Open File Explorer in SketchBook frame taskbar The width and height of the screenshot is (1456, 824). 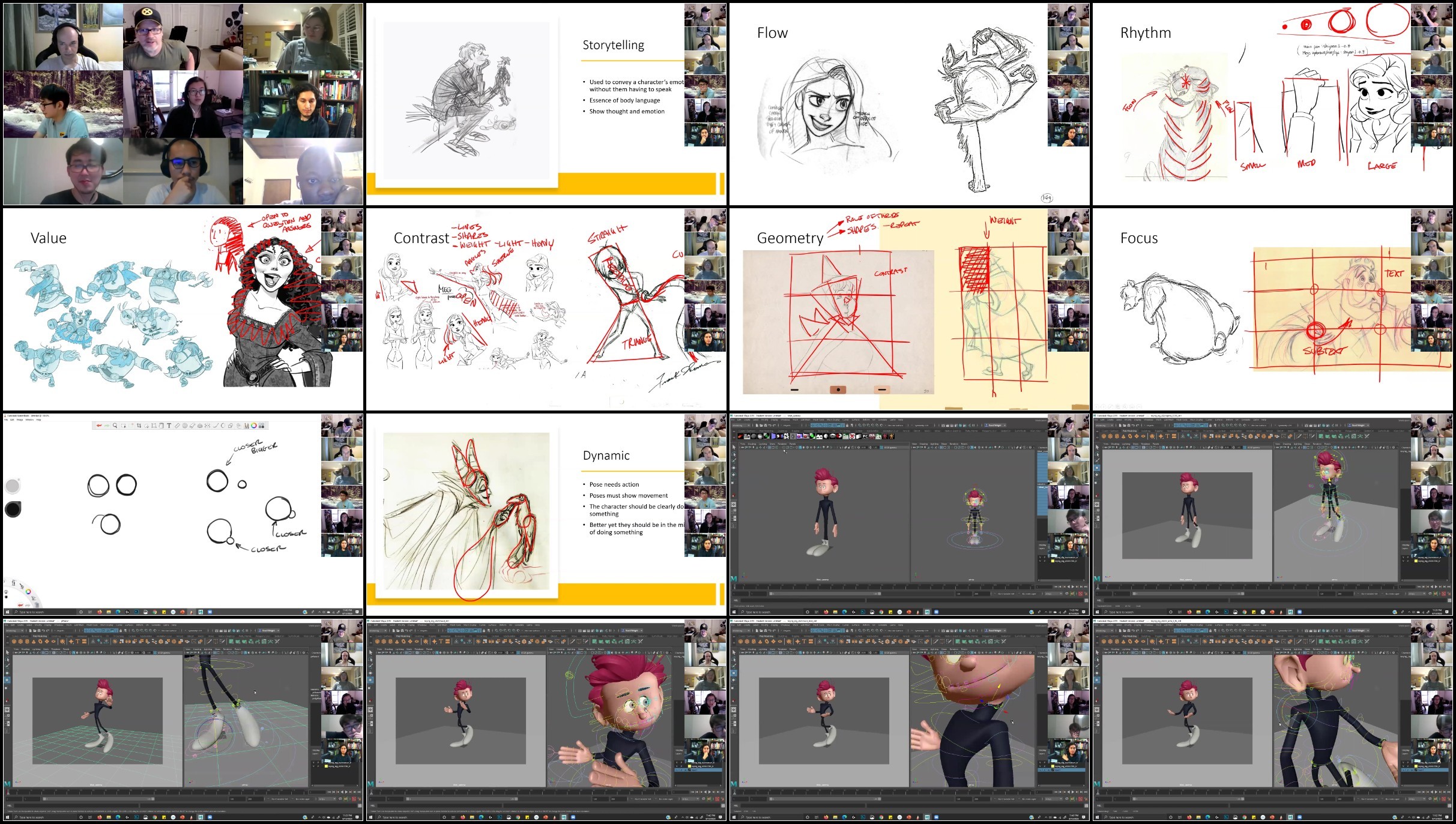coord(109,612)
